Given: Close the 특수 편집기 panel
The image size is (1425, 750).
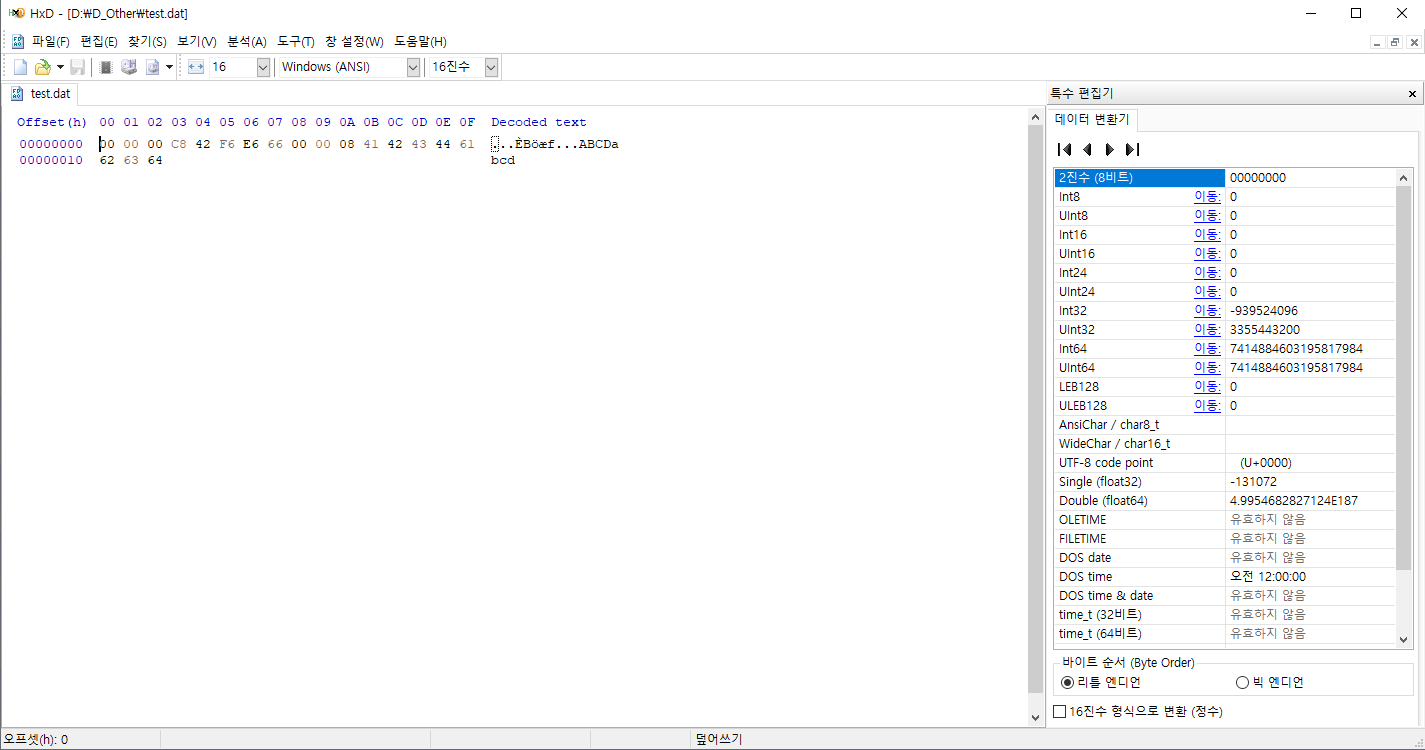Looking at the screenshot, I should (x=1412, y=94).
